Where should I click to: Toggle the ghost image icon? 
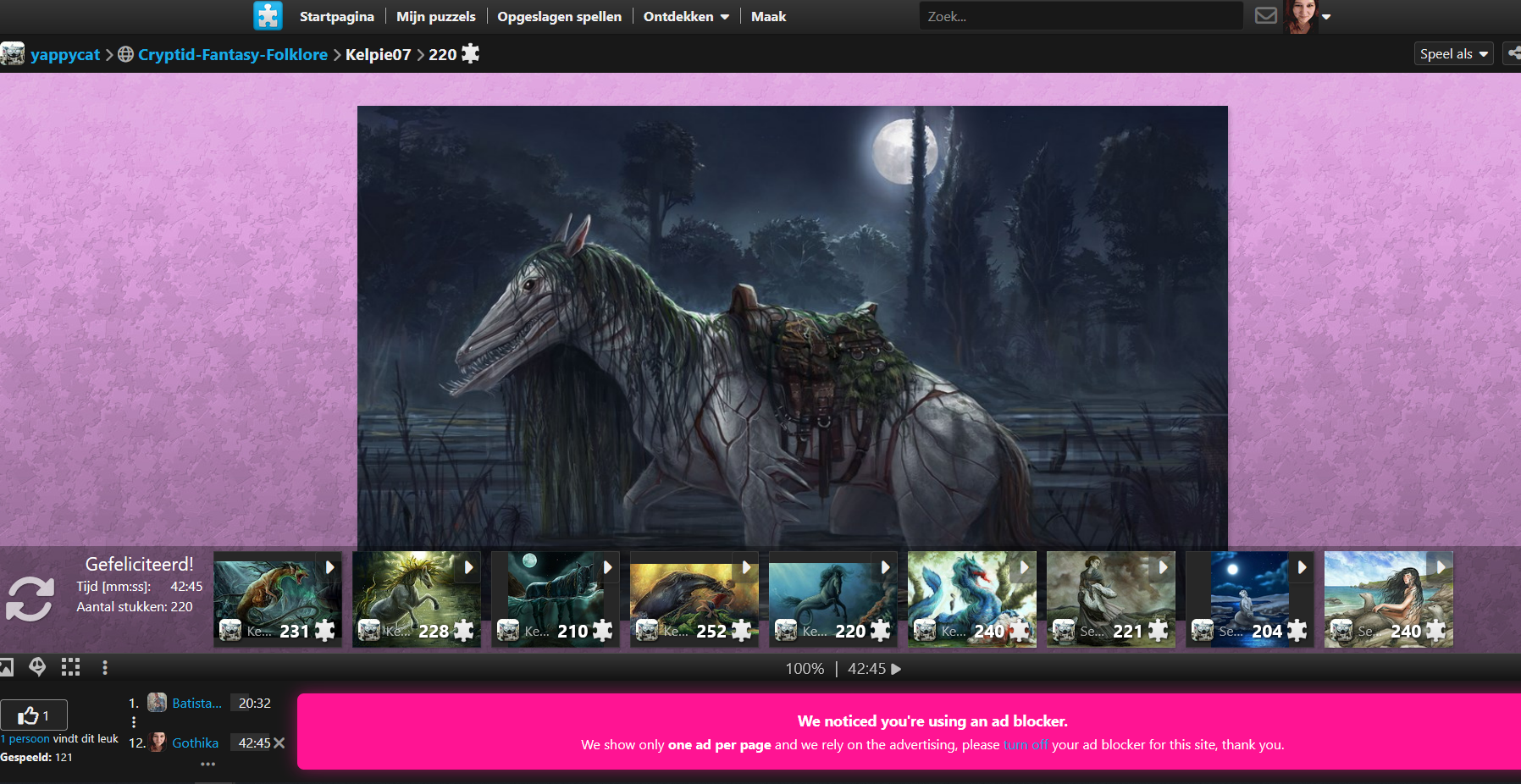tap(37, 667)
